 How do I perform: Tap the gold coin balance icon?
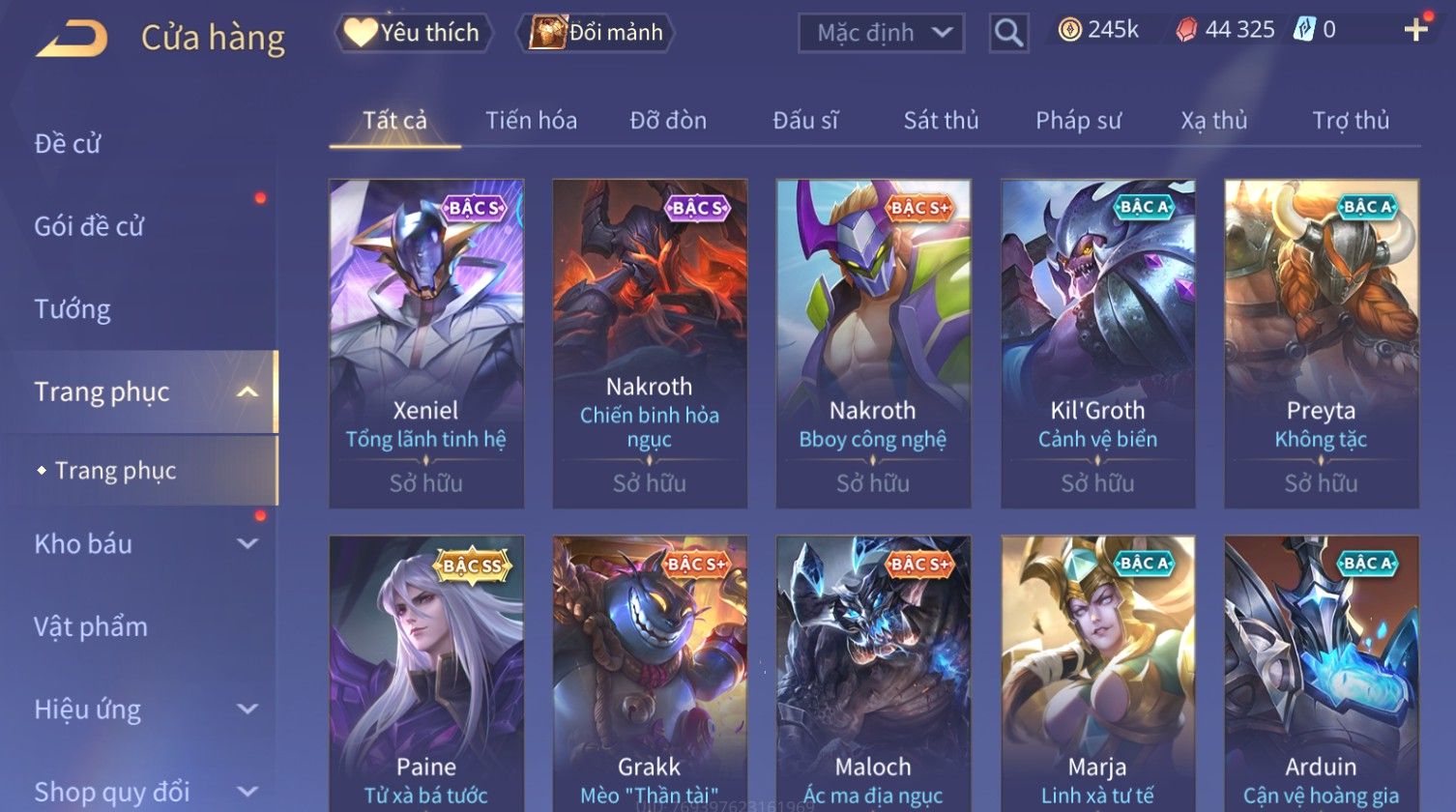(x=1069, y=30)
